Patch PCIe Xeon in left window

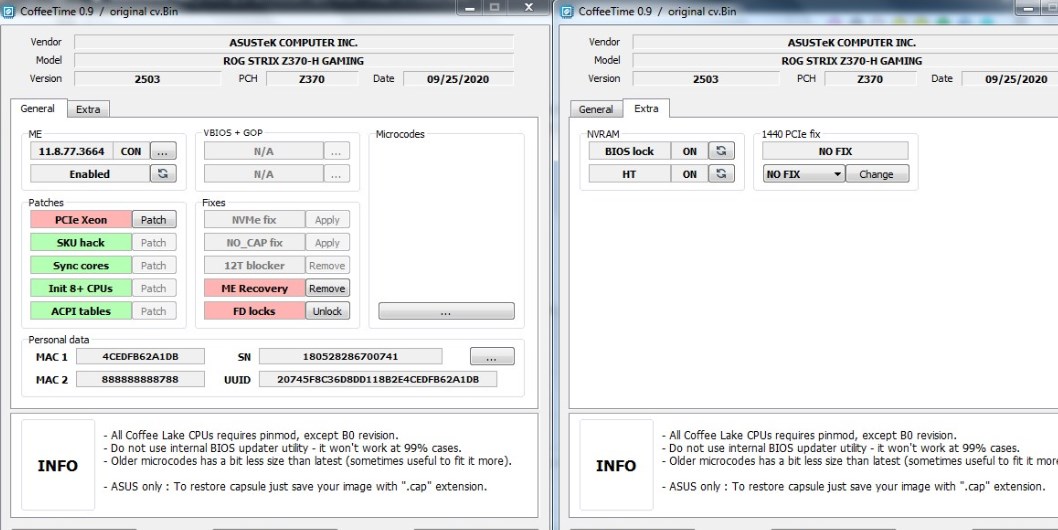pos(154,219)
